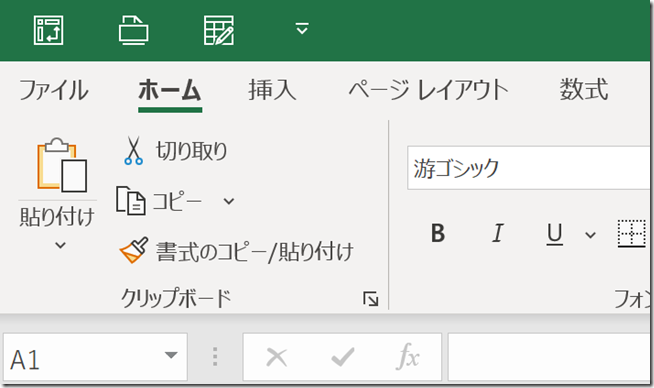Click the 貼り付け clipboard paste icon
This screenshot has width=654, height=388.
[62, 165]
